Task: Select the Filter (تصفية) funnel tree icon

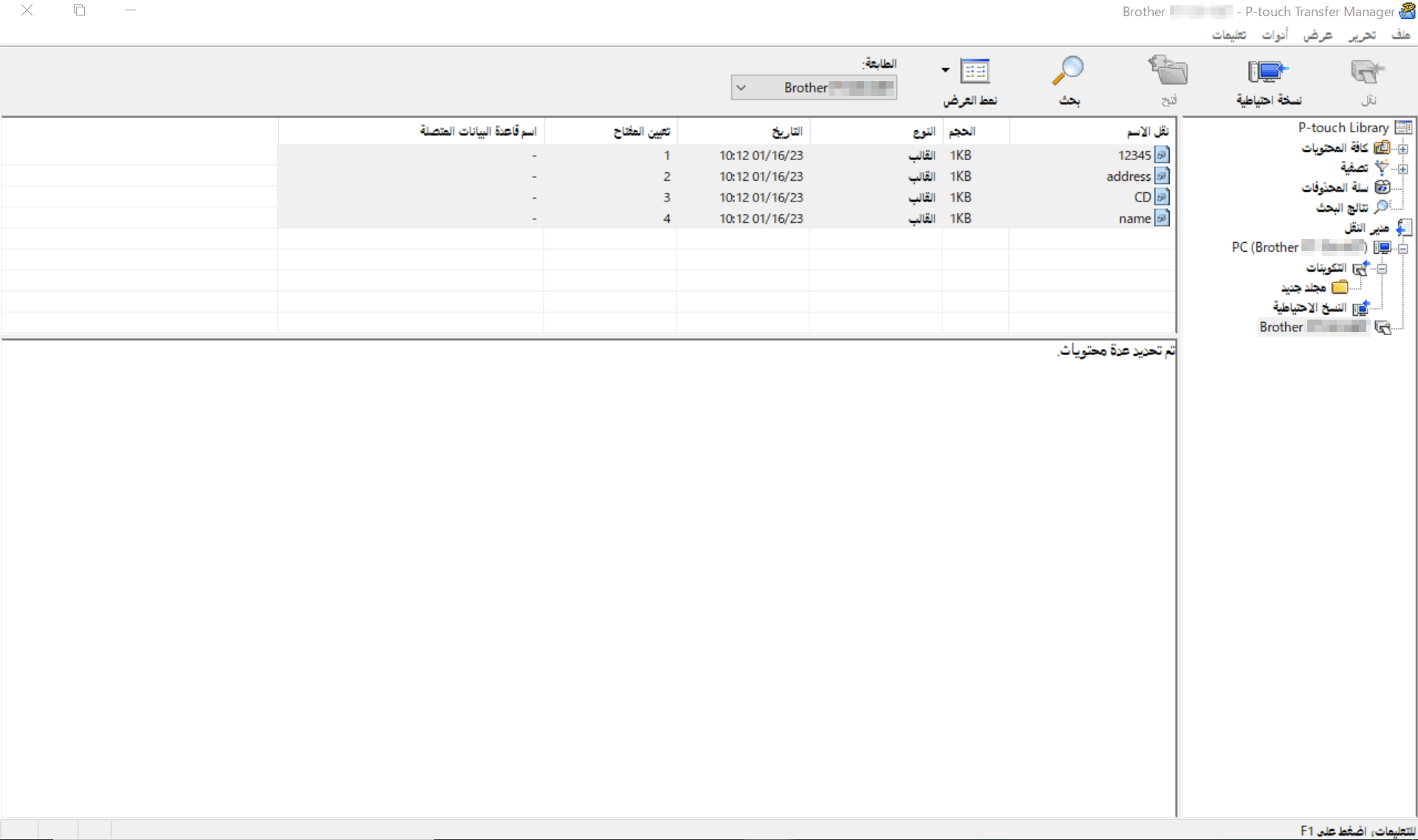Action: pos(1382,168)
